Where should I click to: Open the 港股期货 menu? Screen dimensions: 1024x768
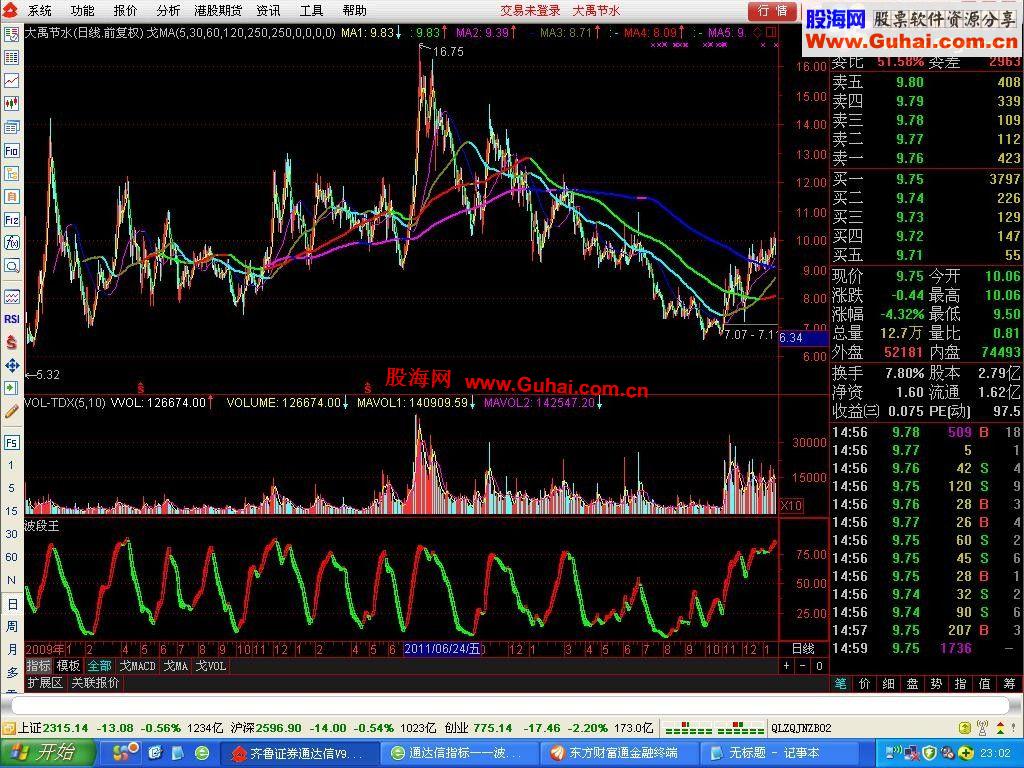click(218, 10)
